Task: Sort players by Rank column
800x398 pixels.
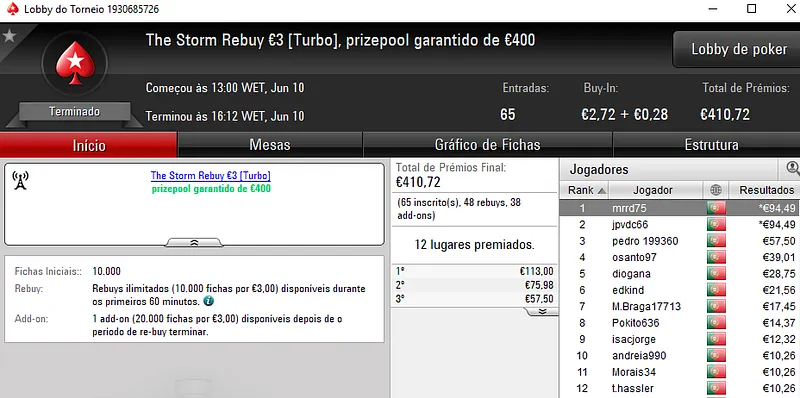Action: (x=584, y=190)
